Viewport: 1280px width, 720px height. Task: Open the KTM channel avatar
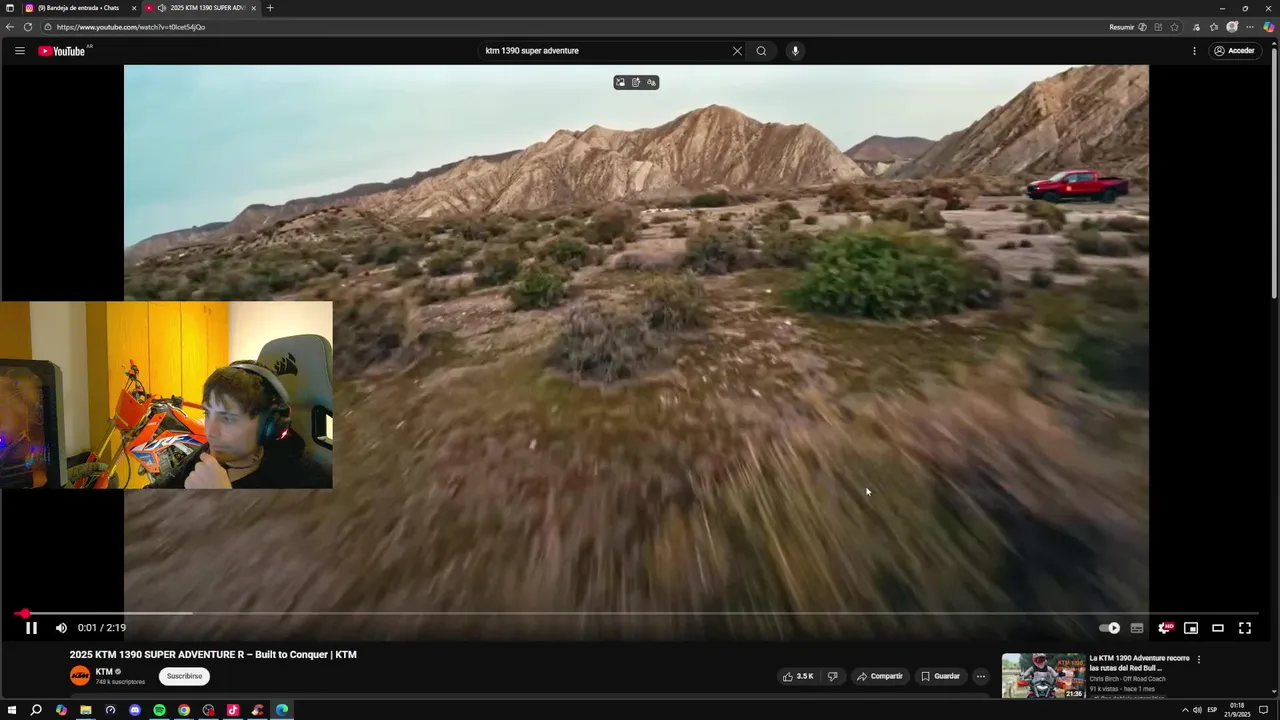coord(80,676)
